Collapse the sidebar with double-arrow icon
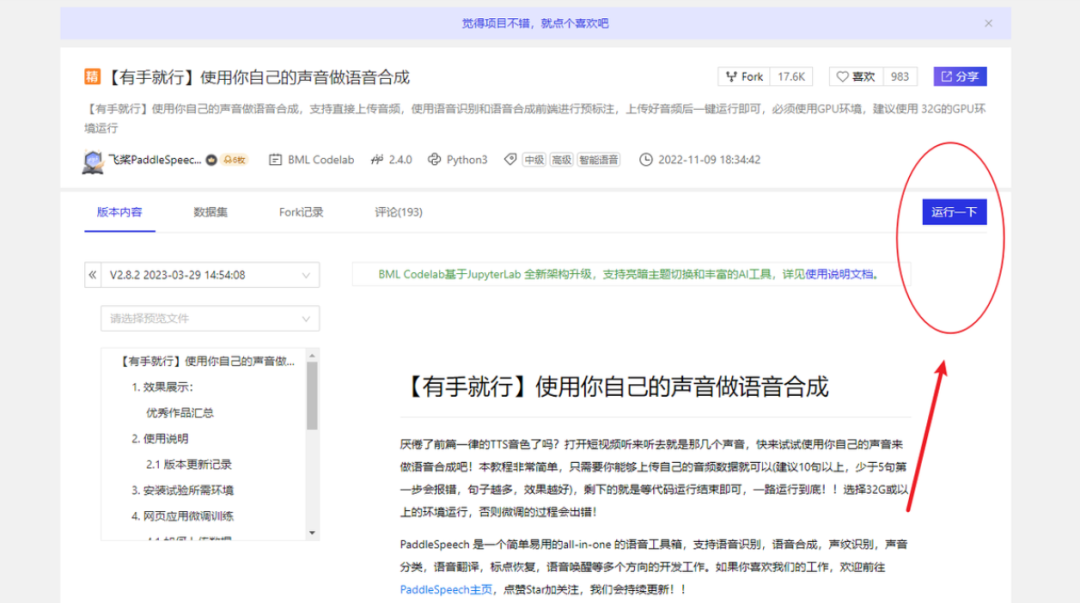1080x603 pixels. click(92, 275)
